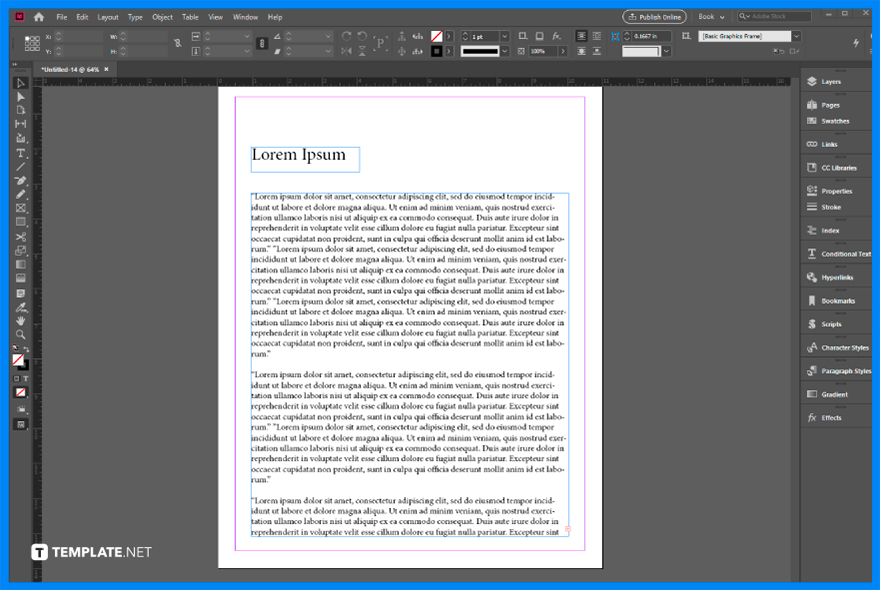Viewport: 880px width, 590px height.
Task: Click the Publish Online button
Action: tap(655, 16)
